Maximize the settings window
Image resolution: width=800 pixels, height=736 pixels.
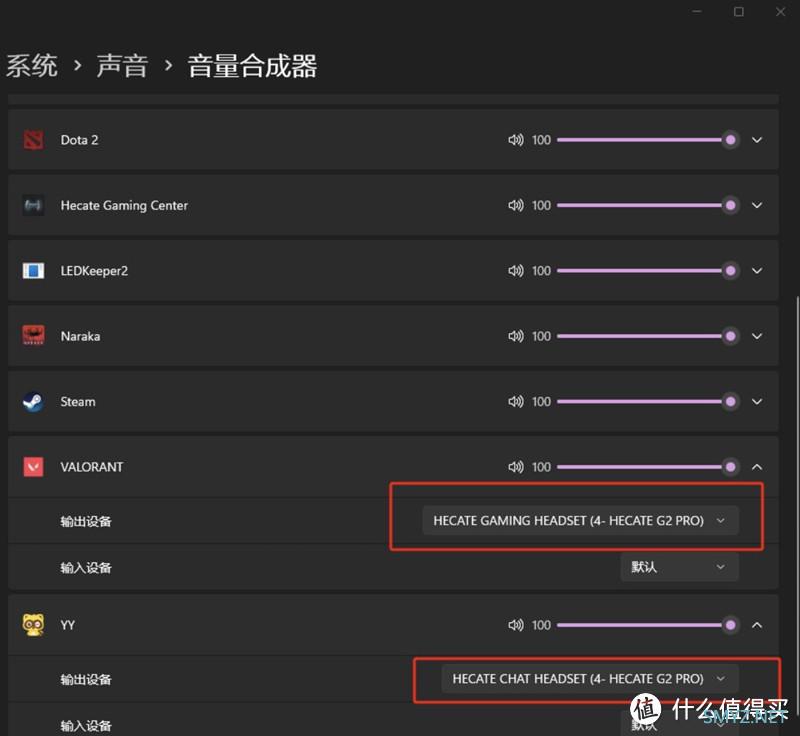(x=739, y=12)
